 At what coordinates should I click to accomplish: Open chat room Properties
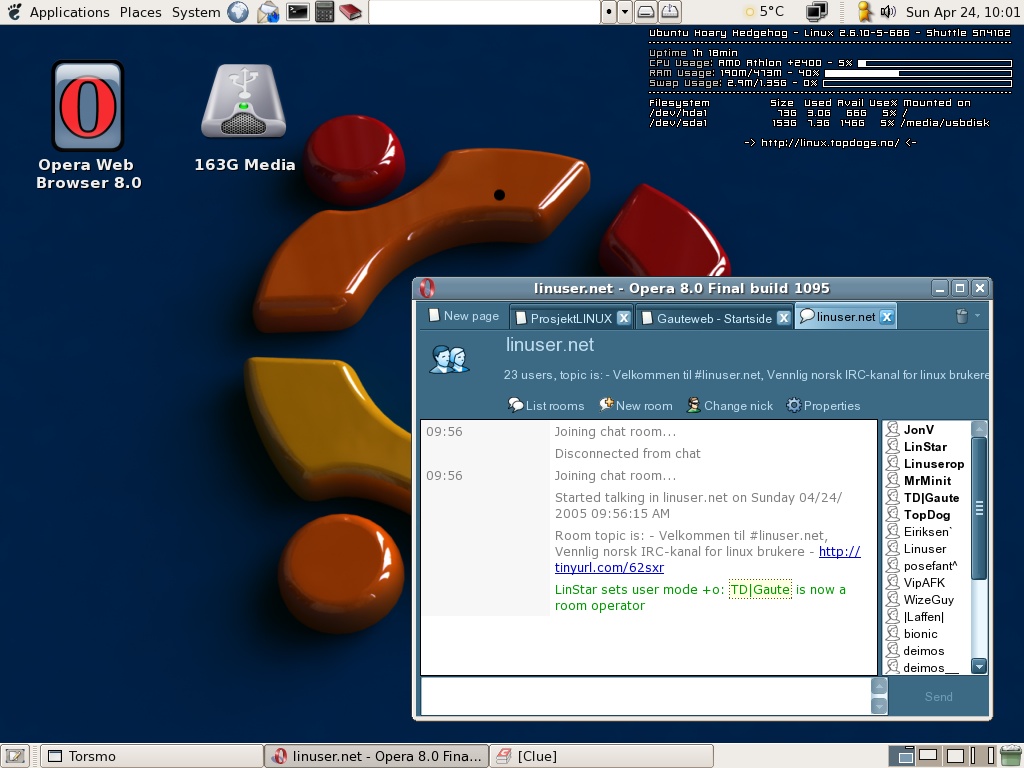point(823,406)
